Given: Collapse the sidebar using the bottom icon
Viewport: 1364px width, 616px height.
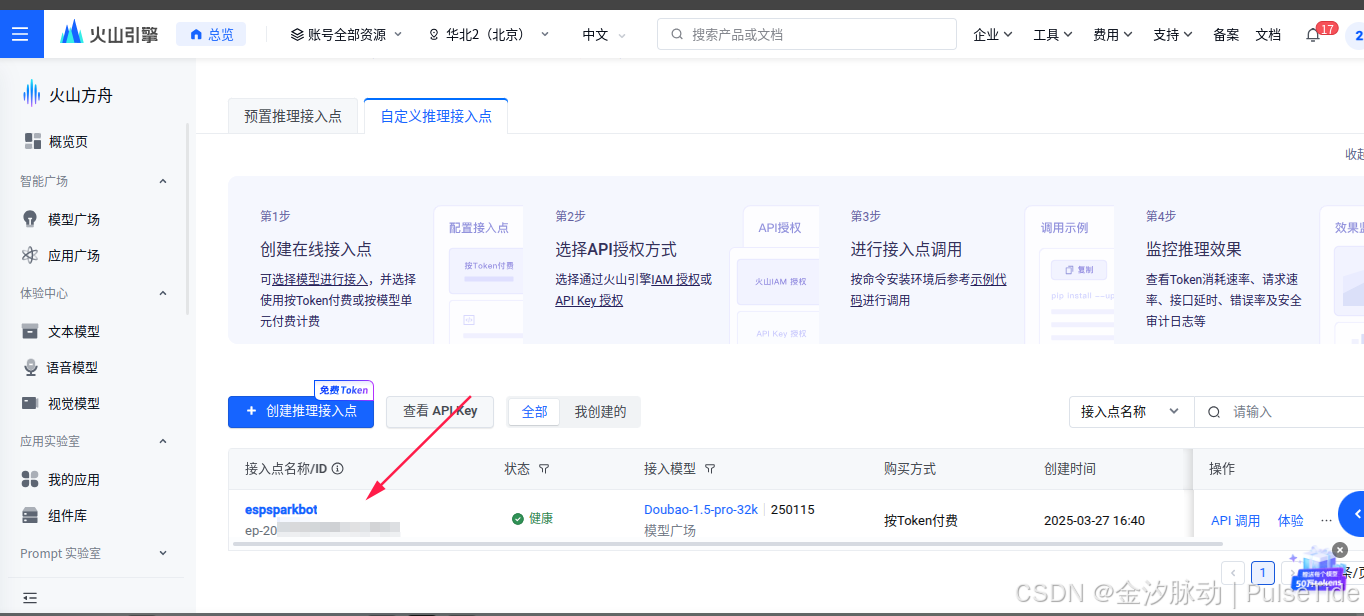Looking at the screenshot, I should coord(30,598).
